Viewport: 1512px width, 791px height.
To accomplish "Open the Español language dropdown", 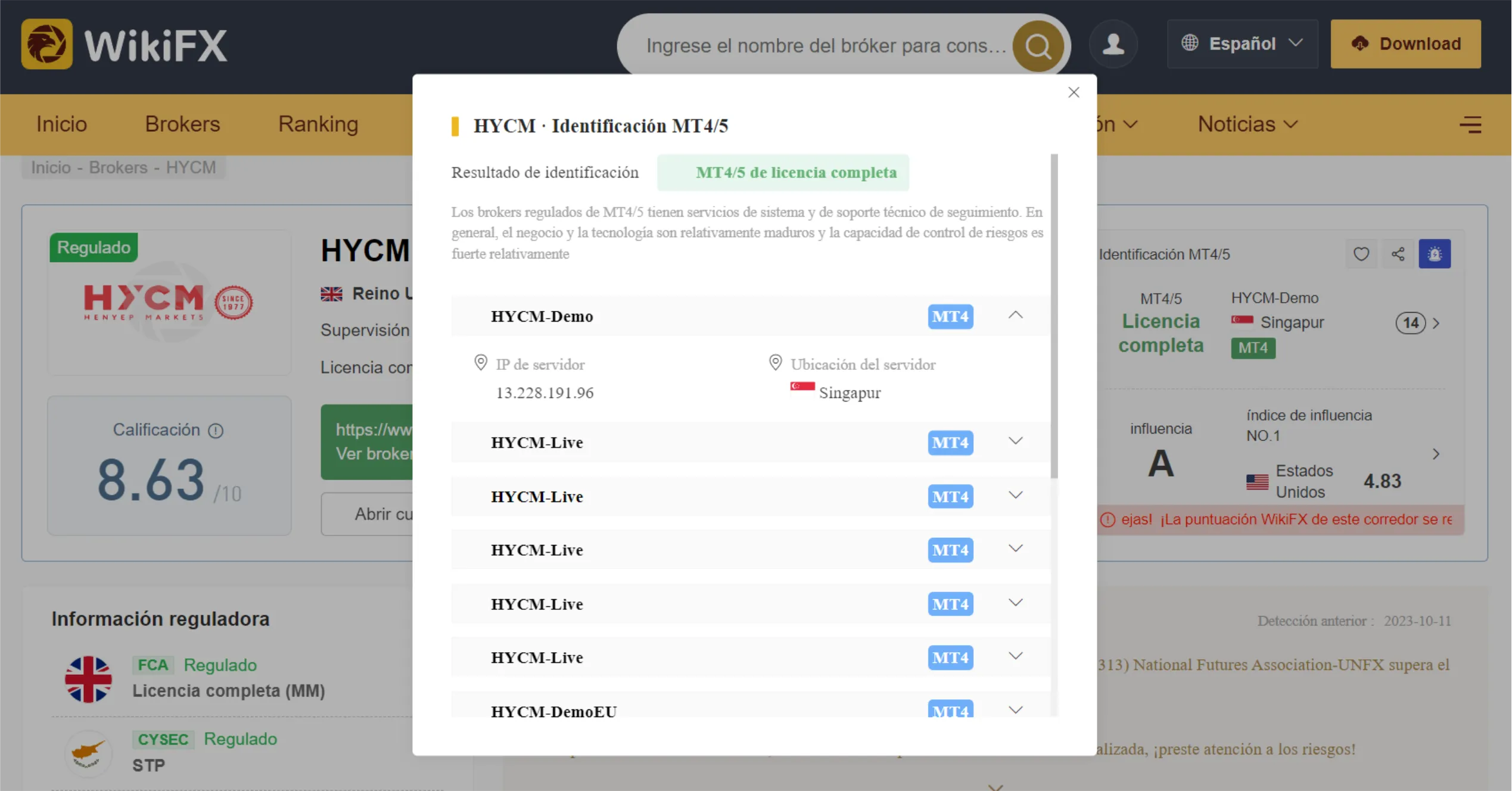I will 1242,43.
